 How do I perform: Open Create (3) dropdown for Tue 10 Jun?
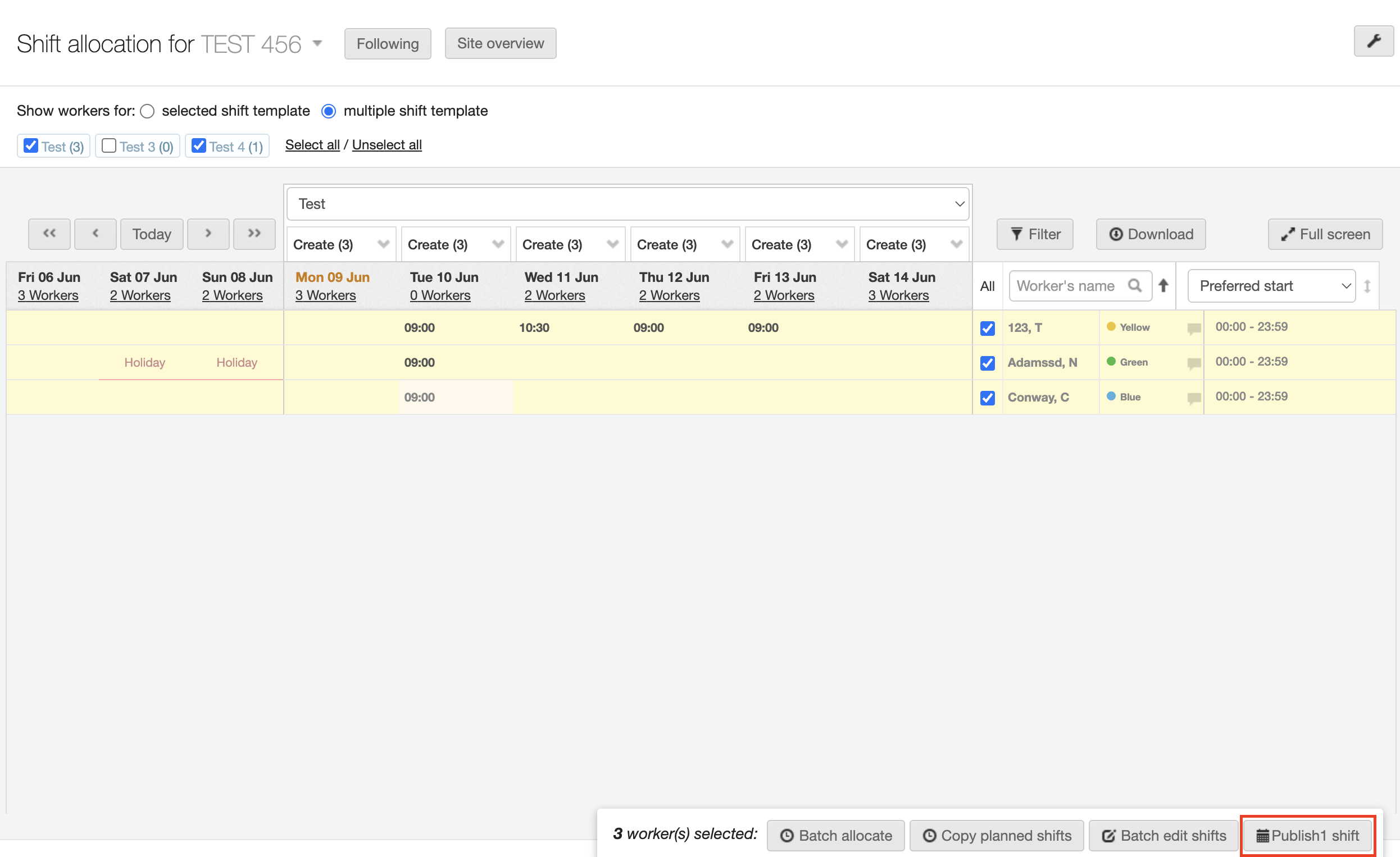[x=456, y=245]
